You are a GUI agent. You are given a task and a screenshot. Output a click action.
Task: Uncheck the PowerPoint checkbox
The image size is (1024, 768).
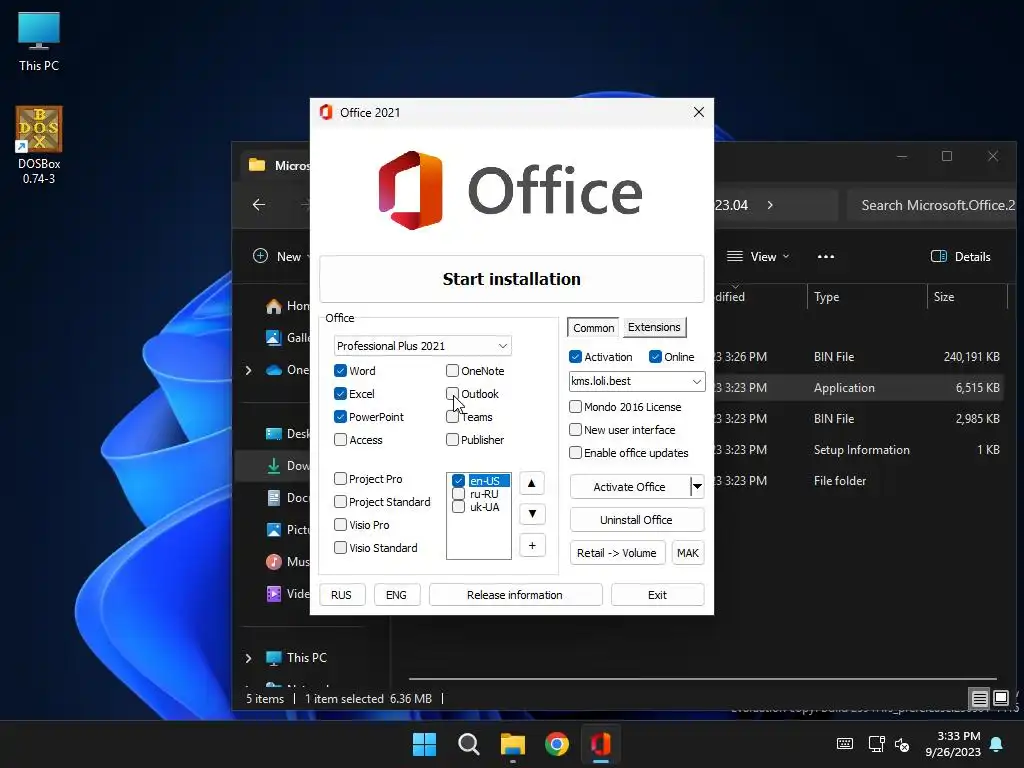click(x=340, y=417)
